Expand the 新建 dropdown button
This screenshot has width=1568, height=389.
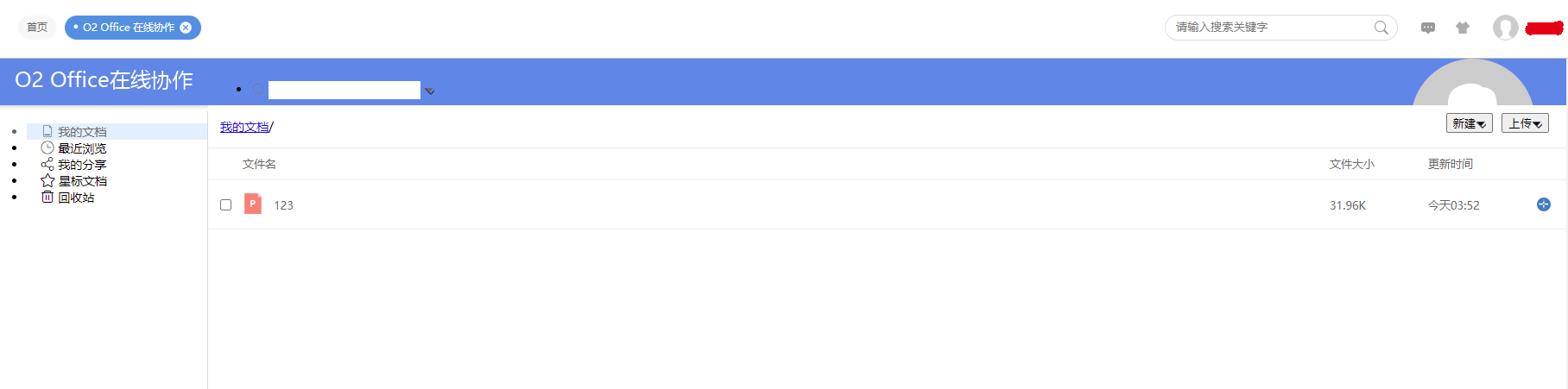point(1469,123)
